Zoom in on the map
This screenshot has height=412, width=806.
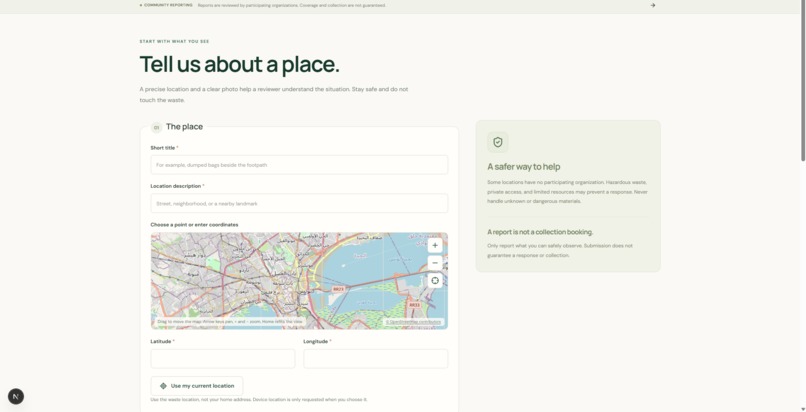tap(435, 246)
